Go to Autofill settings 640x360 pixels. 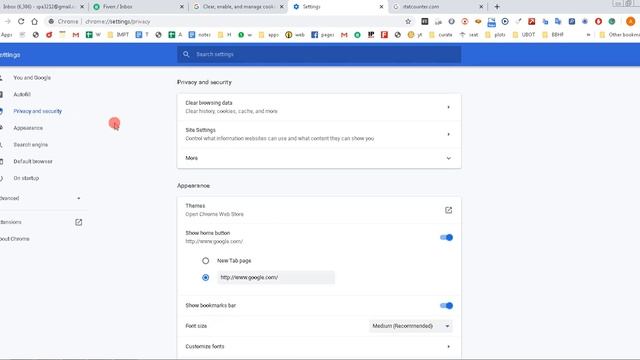tap(22, 94)
